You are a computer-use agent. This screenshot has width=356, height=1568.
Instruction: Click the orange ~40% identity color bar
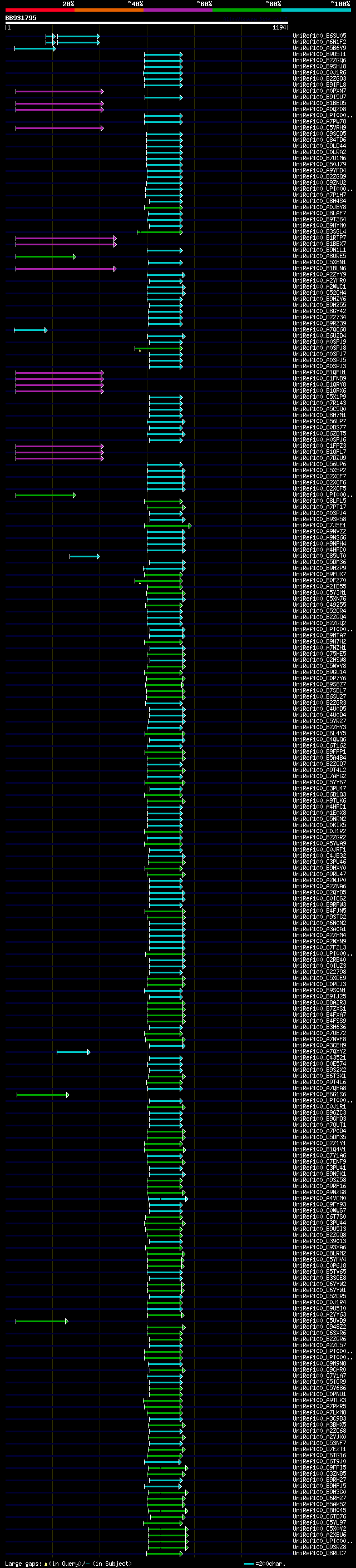[109, 10]
